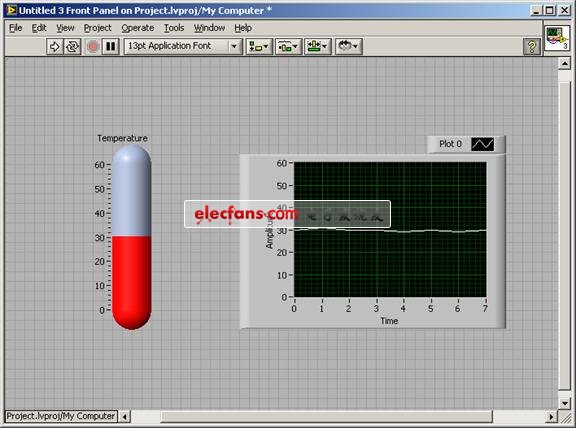
Task: Open the Tools menu
Action: pyautogui.click(x=174, y=28)
